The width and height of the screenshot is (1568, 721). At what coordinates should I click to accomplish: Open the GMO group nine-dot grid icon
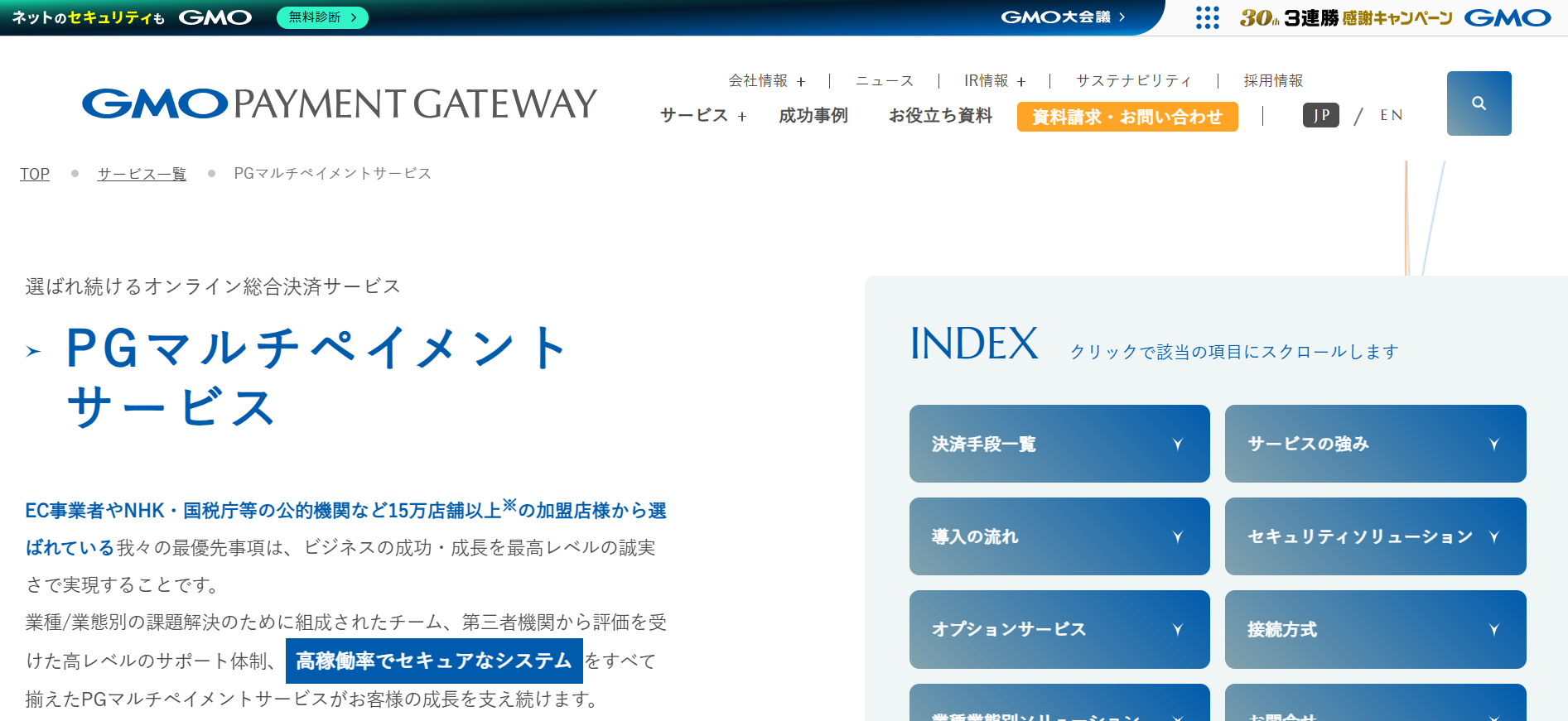pyautogui.click(x=1207, y=17)
